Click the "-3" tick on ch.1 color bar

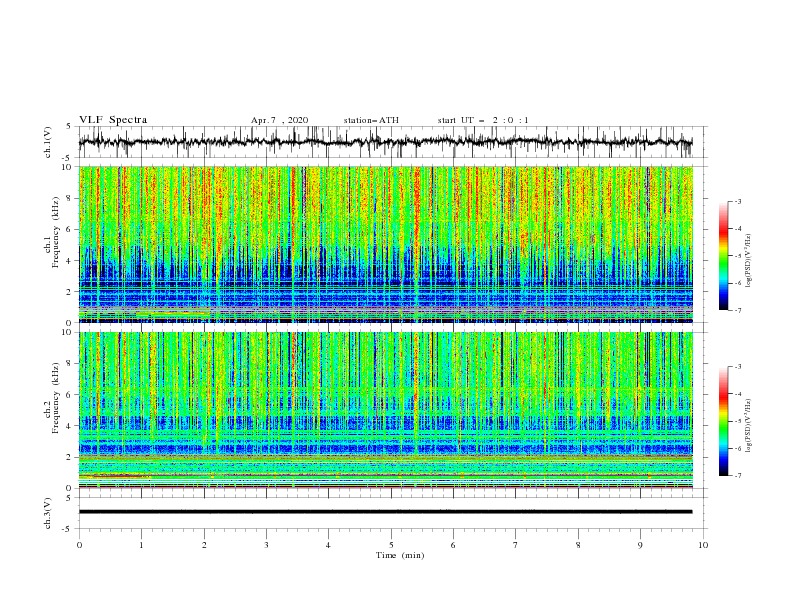(737, 201)
